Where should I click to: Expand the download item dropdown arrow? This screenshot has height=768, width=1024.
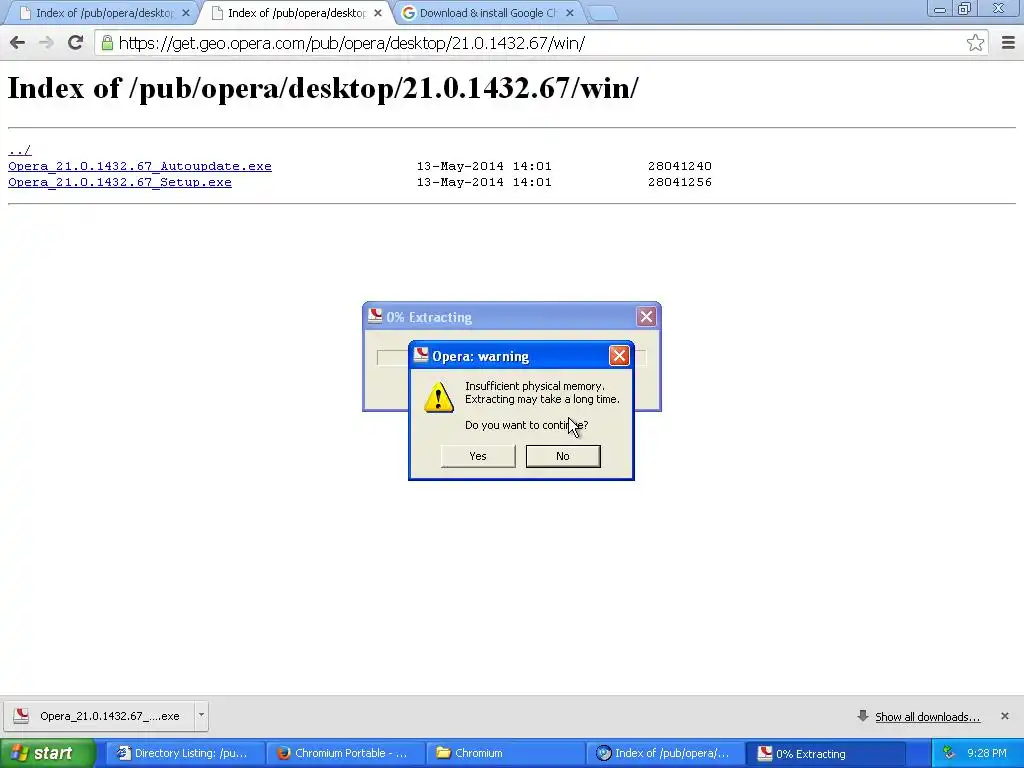[201, 715]
